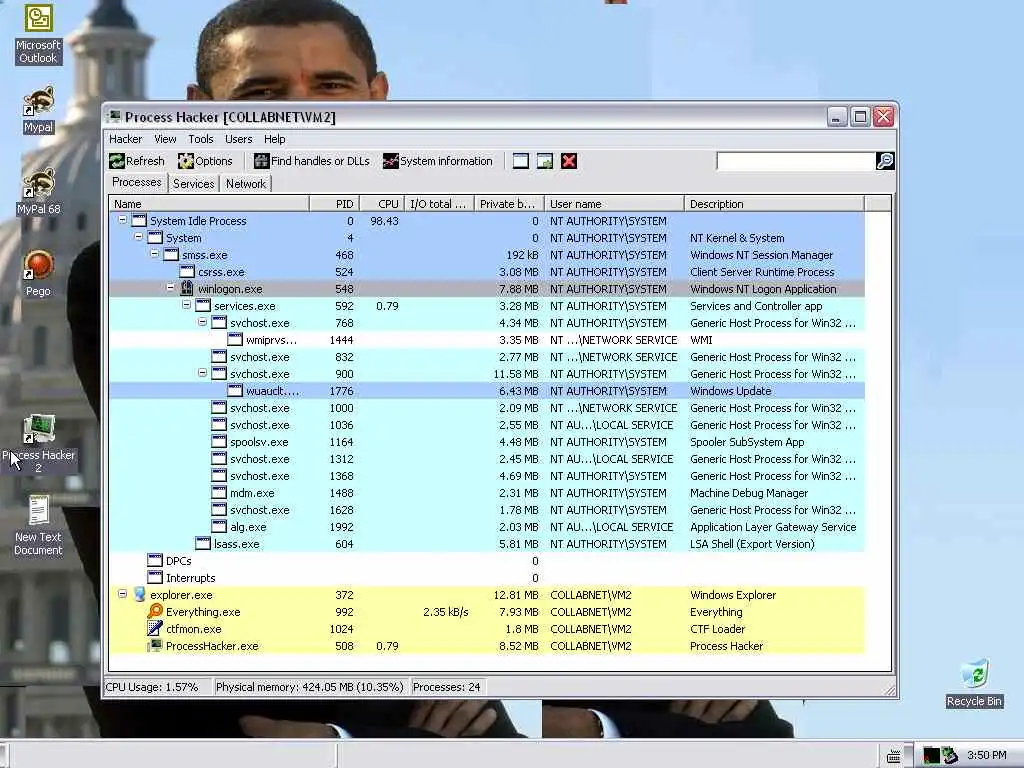Sort by User name column header

pos(615,204)
